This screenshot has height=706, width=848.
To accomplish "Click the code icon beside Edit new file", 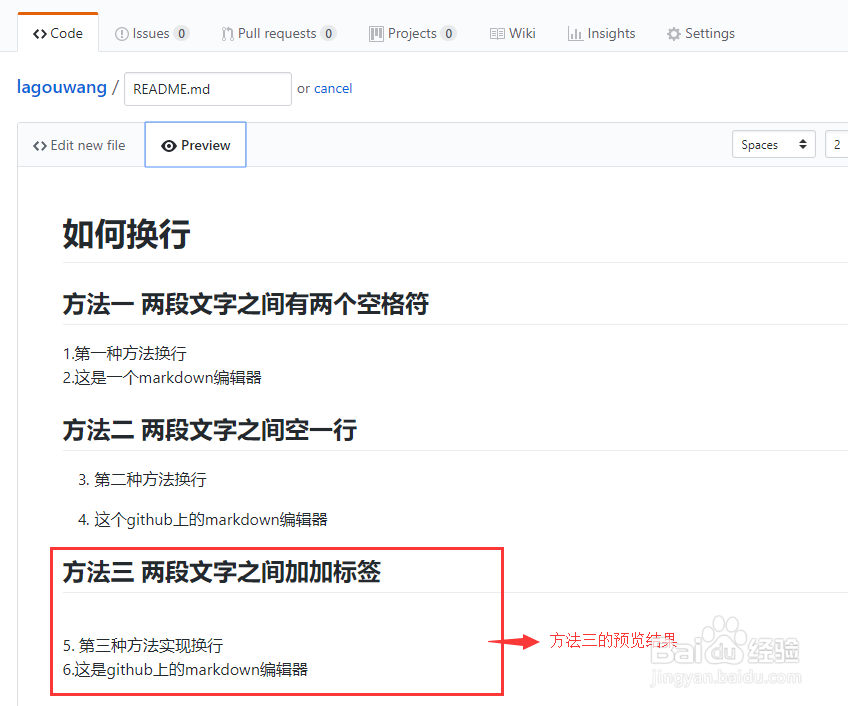I will point(39,145).
